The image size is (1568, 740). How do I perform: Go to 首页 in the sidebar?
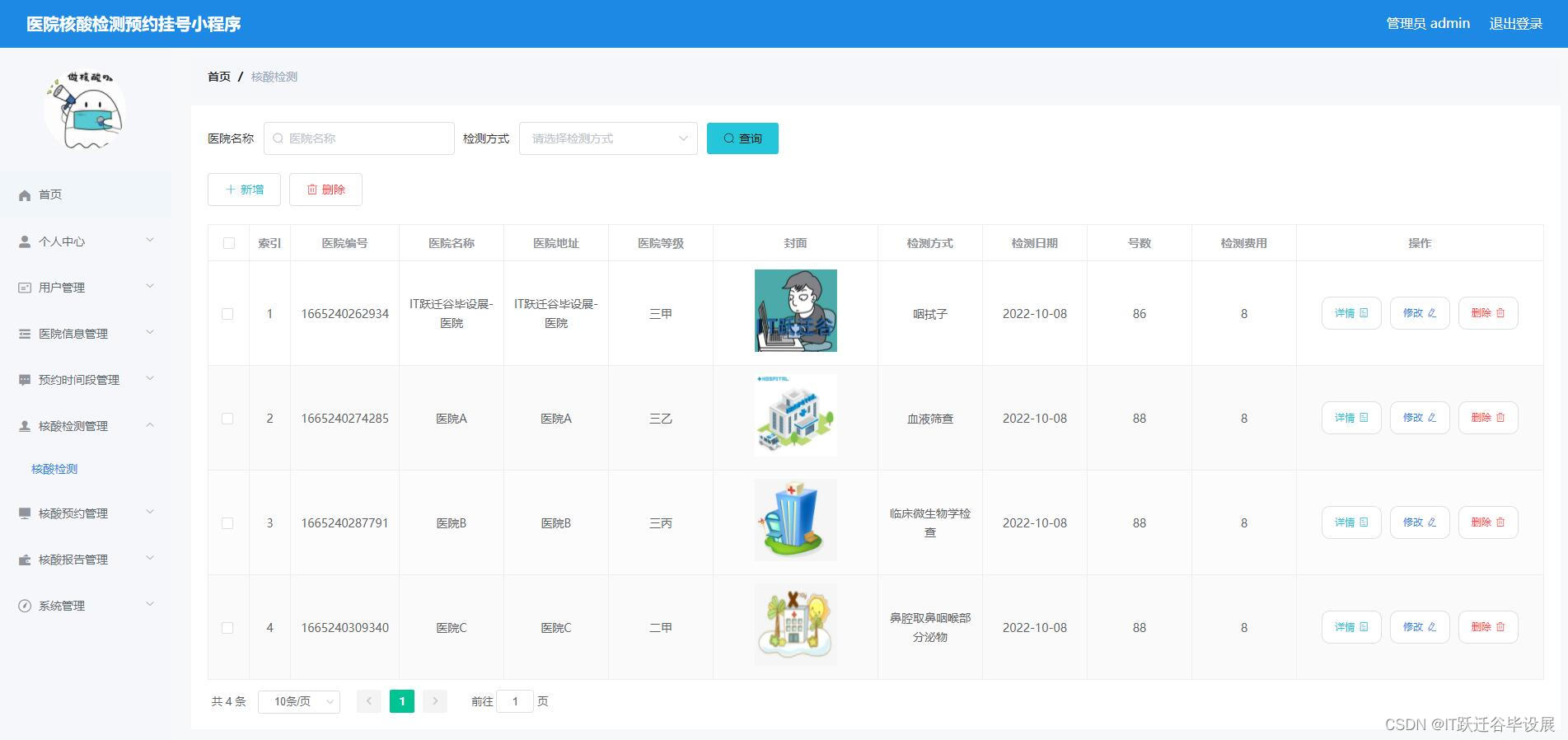86,194
